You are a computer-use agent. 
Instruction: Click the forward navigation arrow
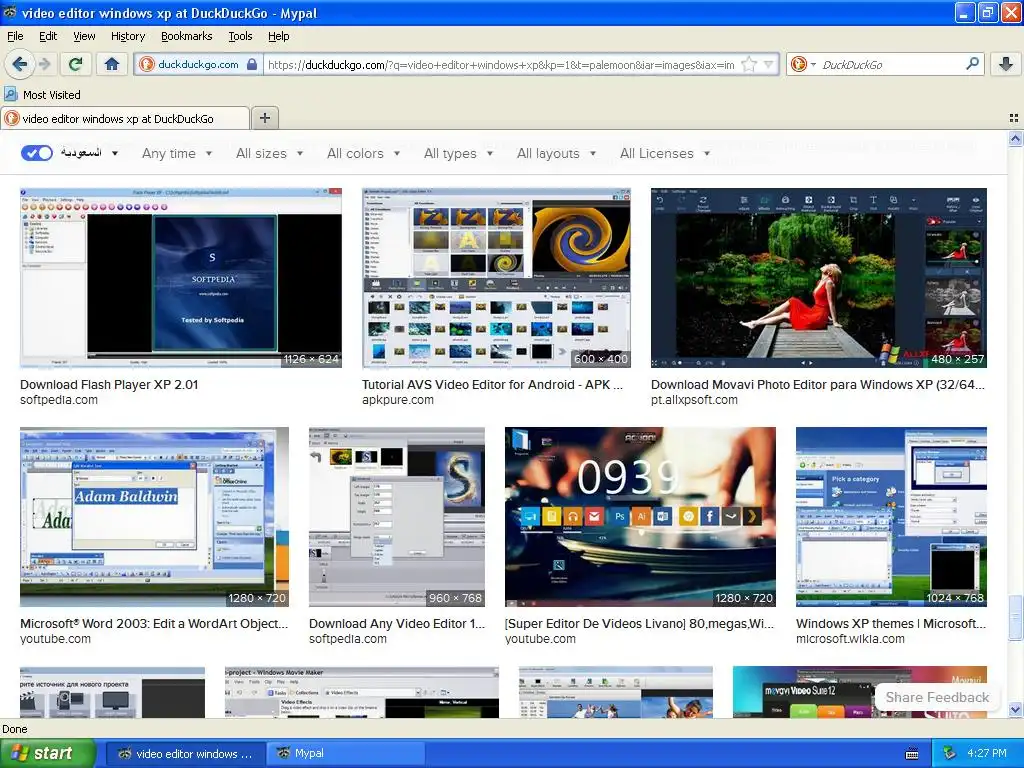pos(44,64)
